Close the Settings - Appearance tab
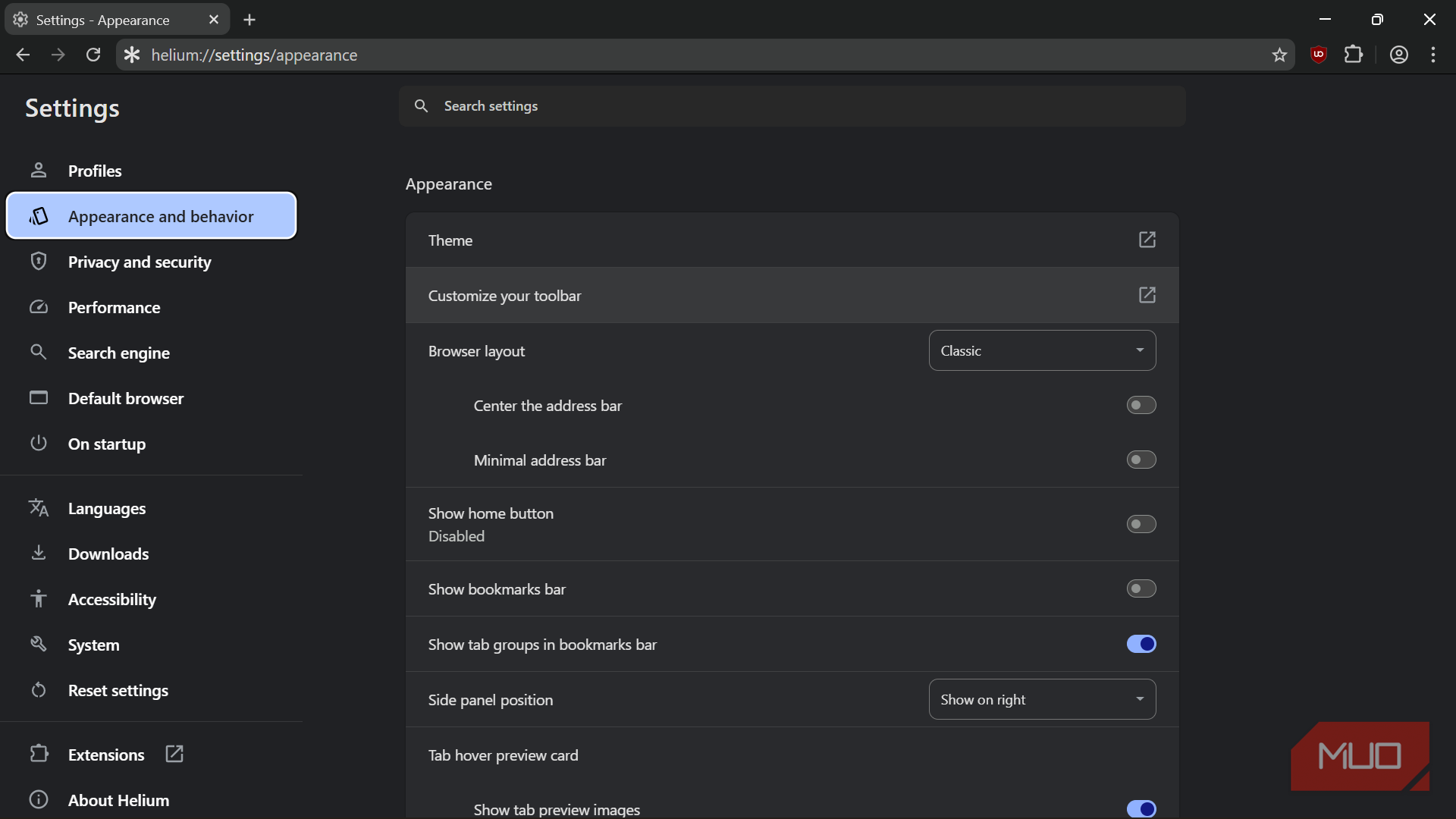The height and width of the screenshot is (819, 1456). click(x=214, y=20)
